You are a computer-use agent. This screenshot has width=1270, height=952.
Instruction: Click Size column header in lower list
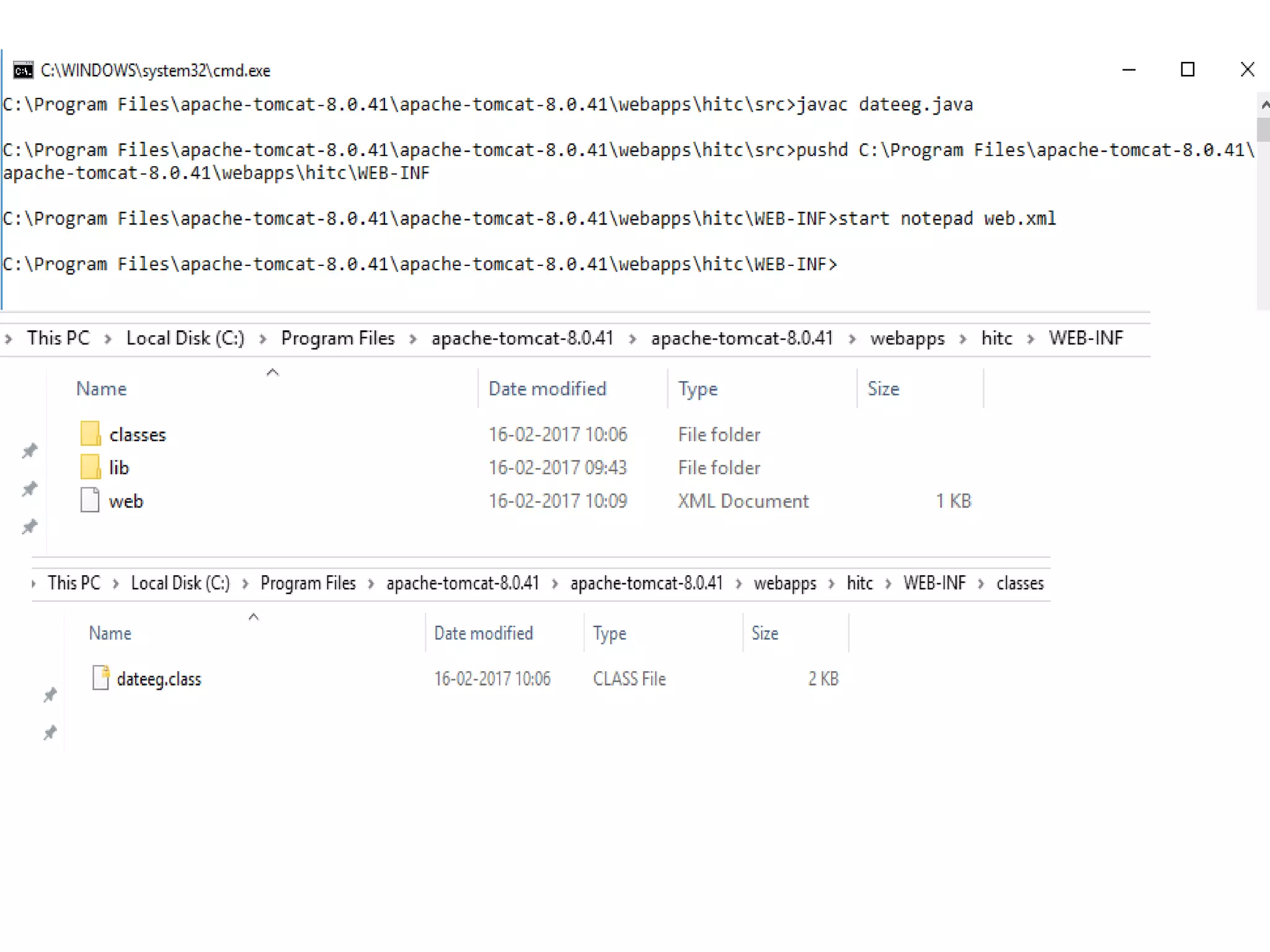(x=765, y=633)
